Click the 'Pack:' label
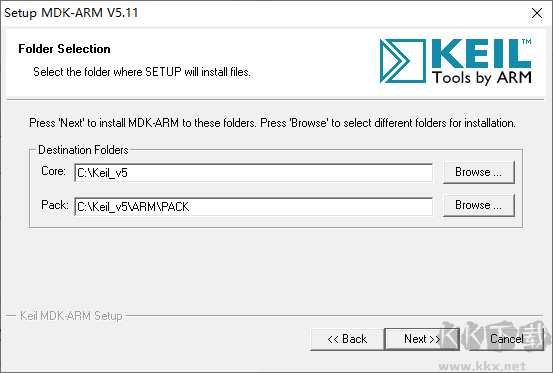Screen dimensions: 553x373 tap(55, 205)
